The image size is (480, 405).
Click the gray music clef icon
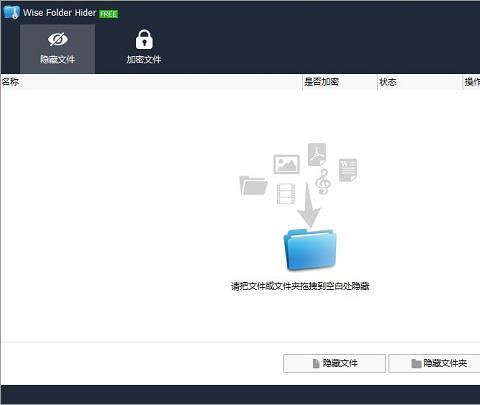(323, 181)
